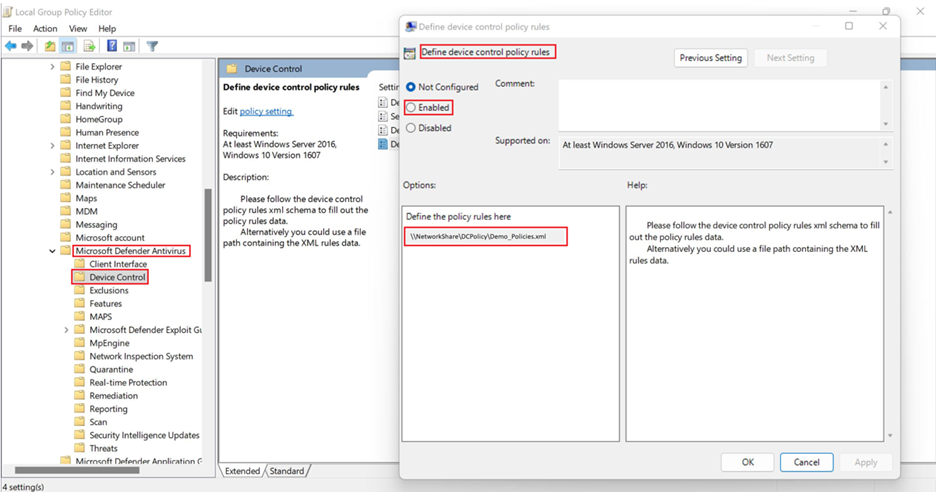
Task: Expand the Internet Explorer tree node
Action: click(53, 145)
